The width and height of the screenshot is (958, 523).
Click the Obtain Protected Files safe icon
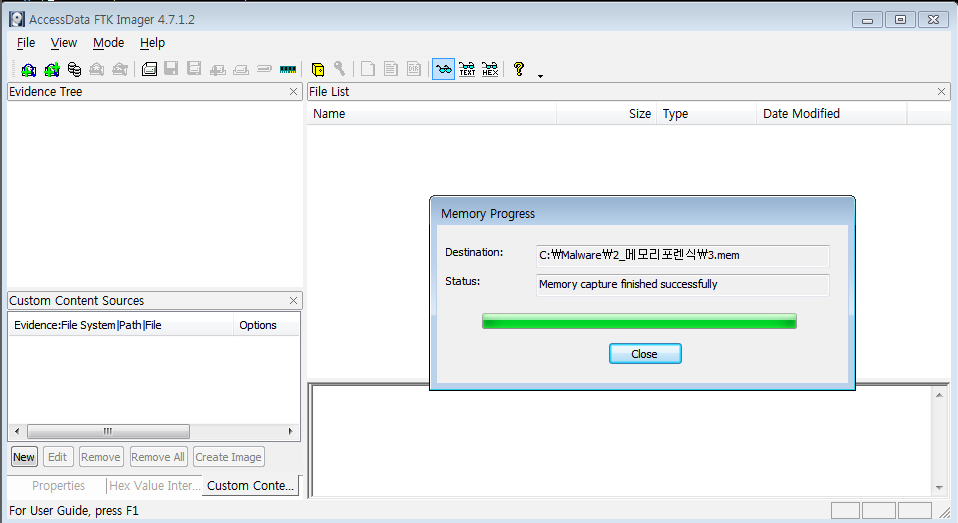coord(318,69)
